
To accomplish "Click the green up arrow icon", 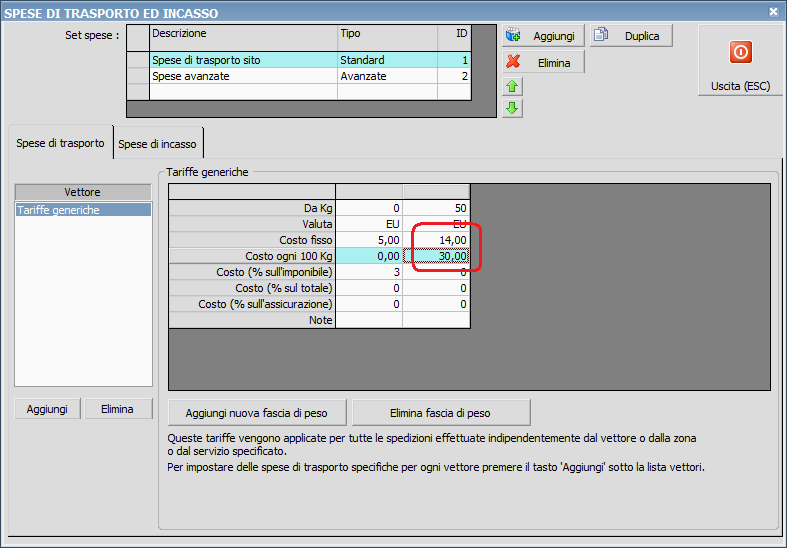I will 512,86.
